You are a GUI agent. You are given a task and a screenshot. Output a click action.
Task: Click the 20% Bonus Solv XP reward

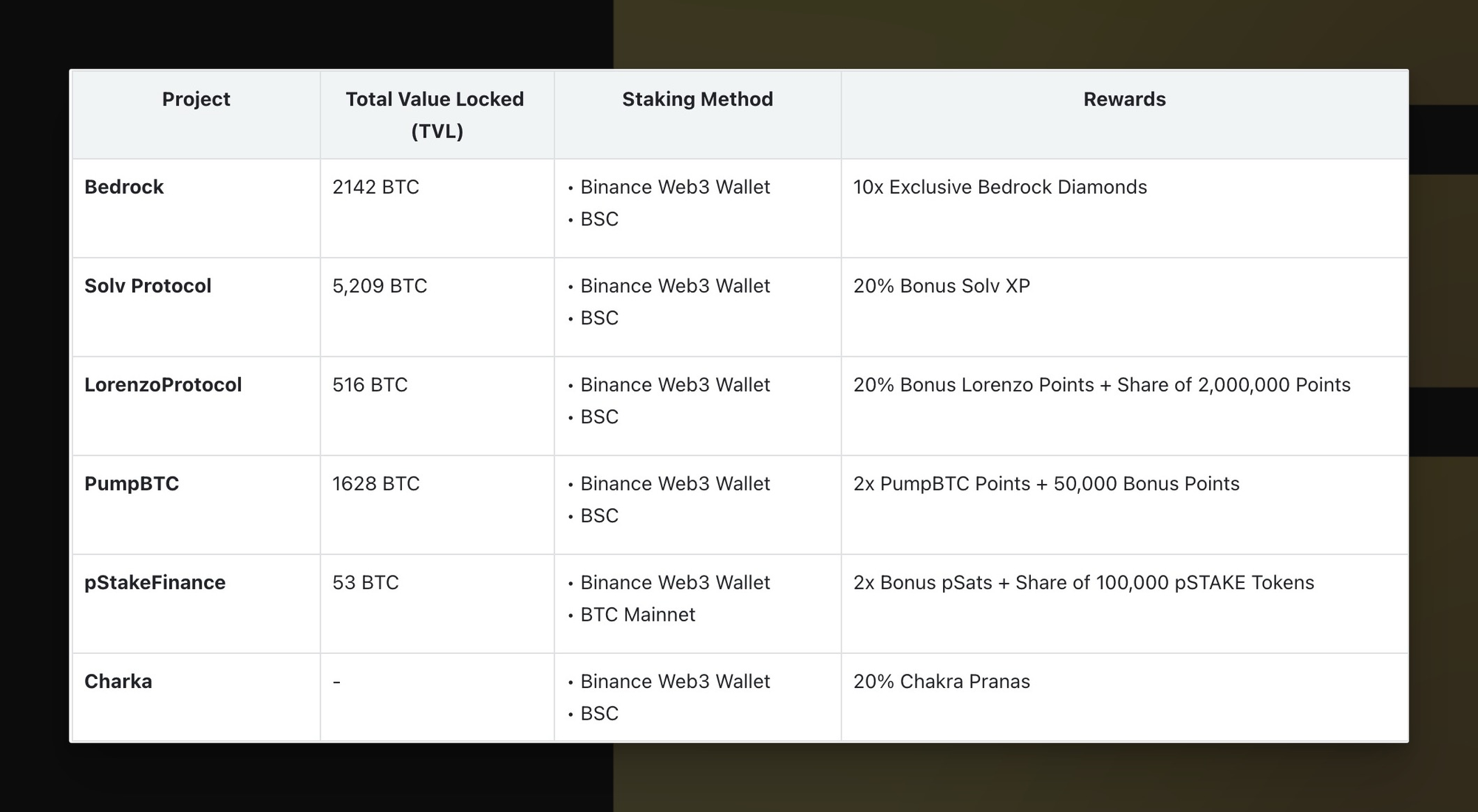(x=941, y=286)
